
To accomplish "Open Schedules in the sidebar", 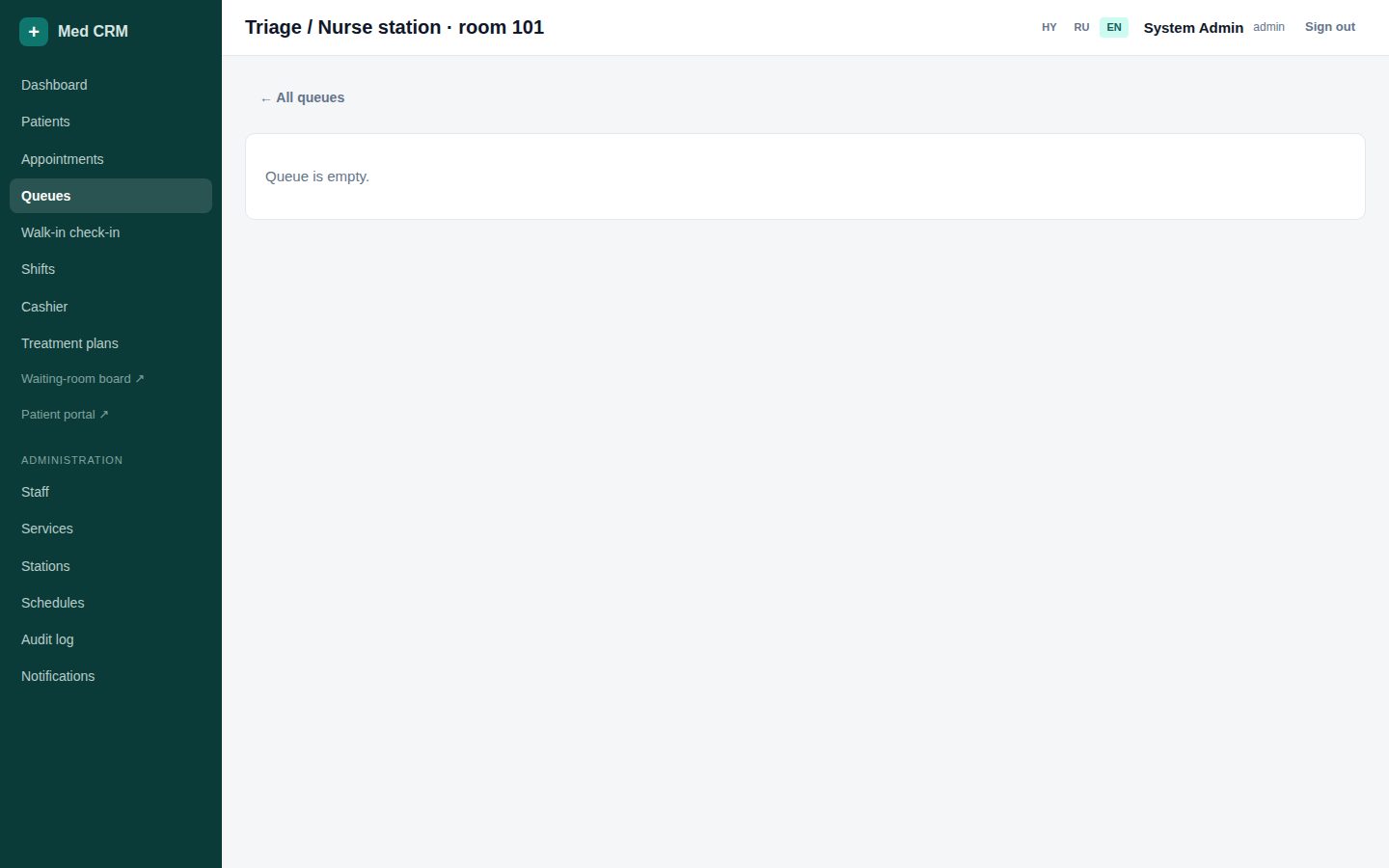I will [111, 603].
